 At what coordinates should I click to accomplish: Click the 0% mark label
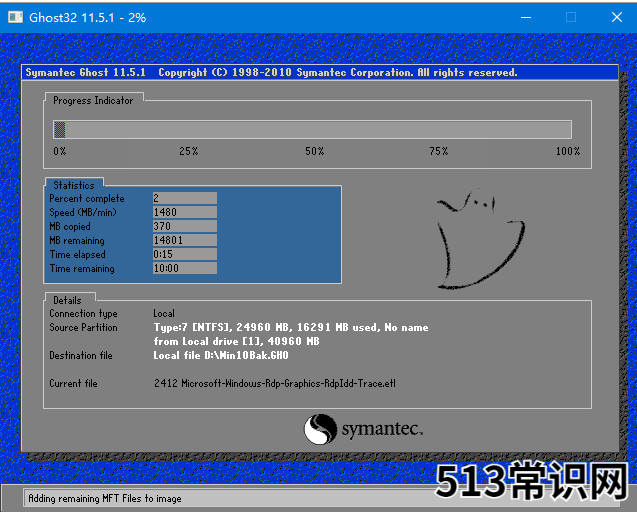[x=60, y=151]
